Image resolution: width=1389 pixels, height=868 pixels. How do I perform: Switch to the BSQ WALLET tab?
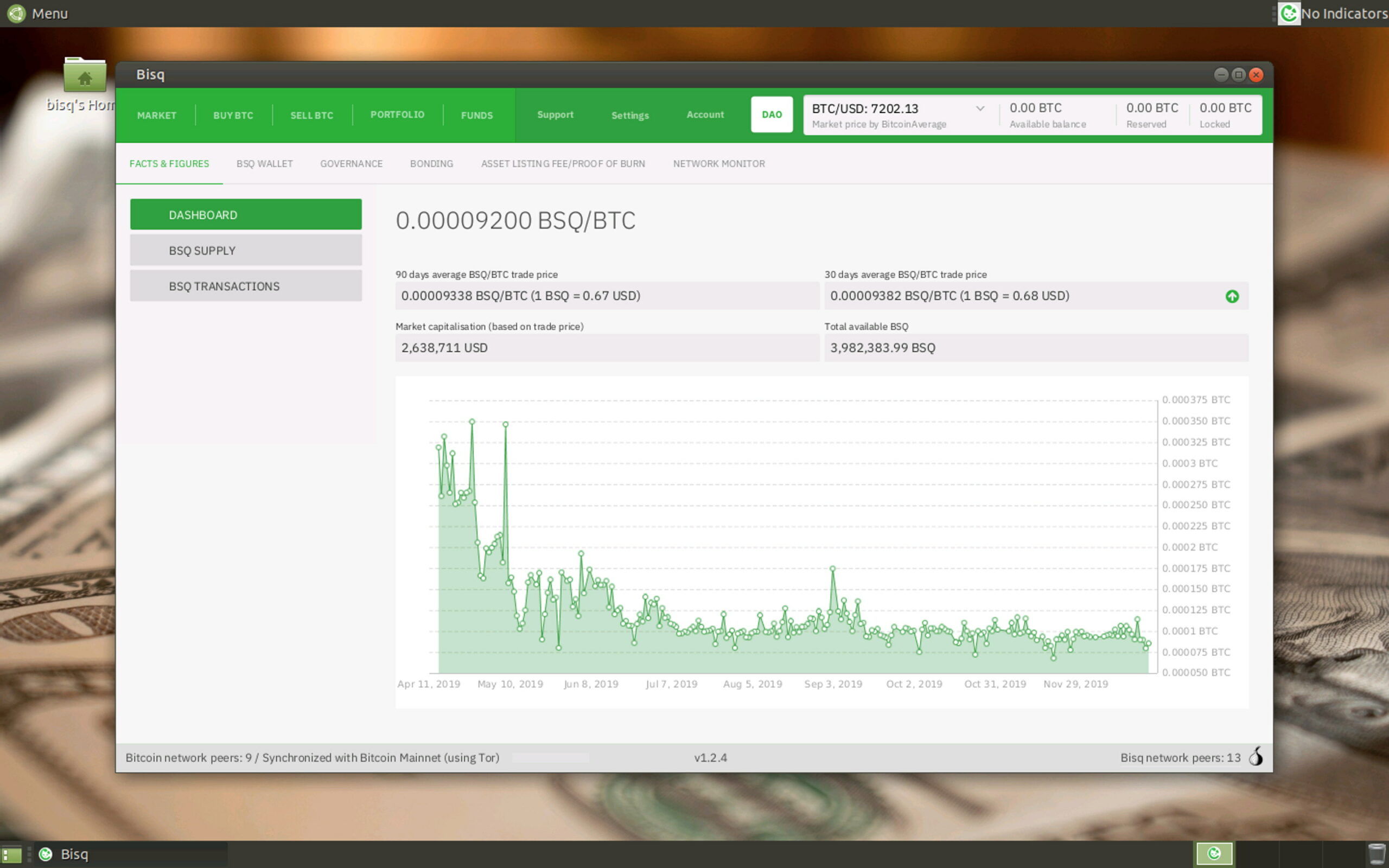pos(265,164)
